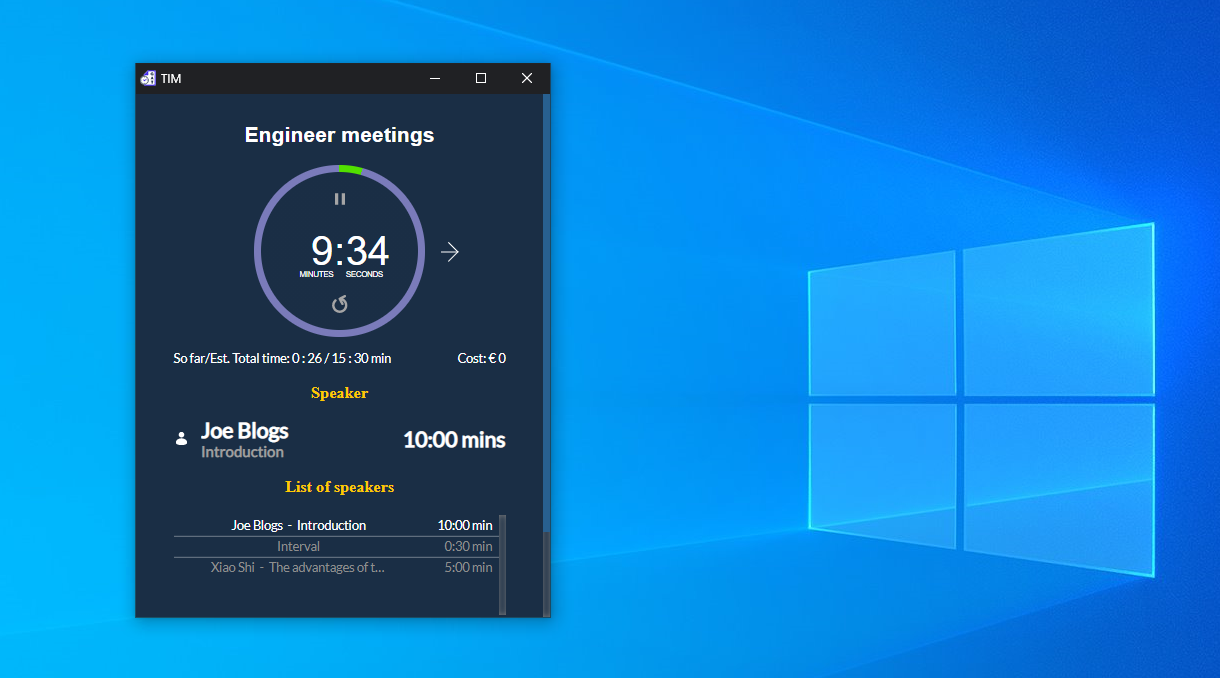The height and width of the screenshot is (678, 1220).
Task: Click the List of speakers heading
Action: coord(339,486)
